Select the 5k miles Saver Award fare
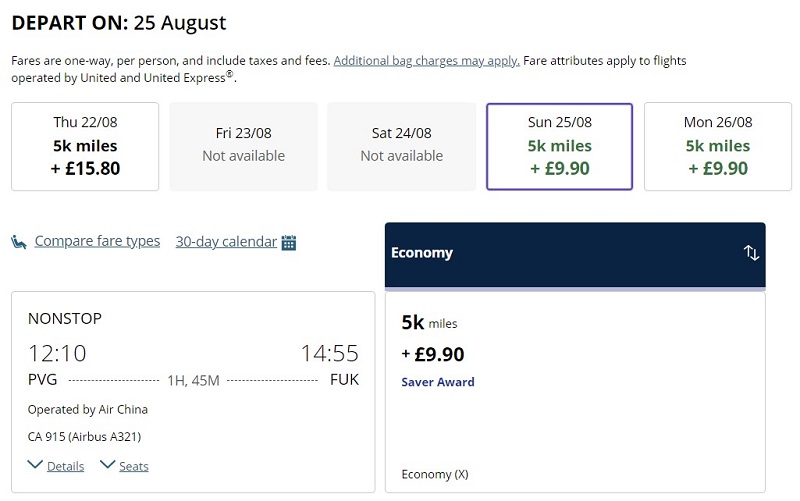 pos(575,392)
